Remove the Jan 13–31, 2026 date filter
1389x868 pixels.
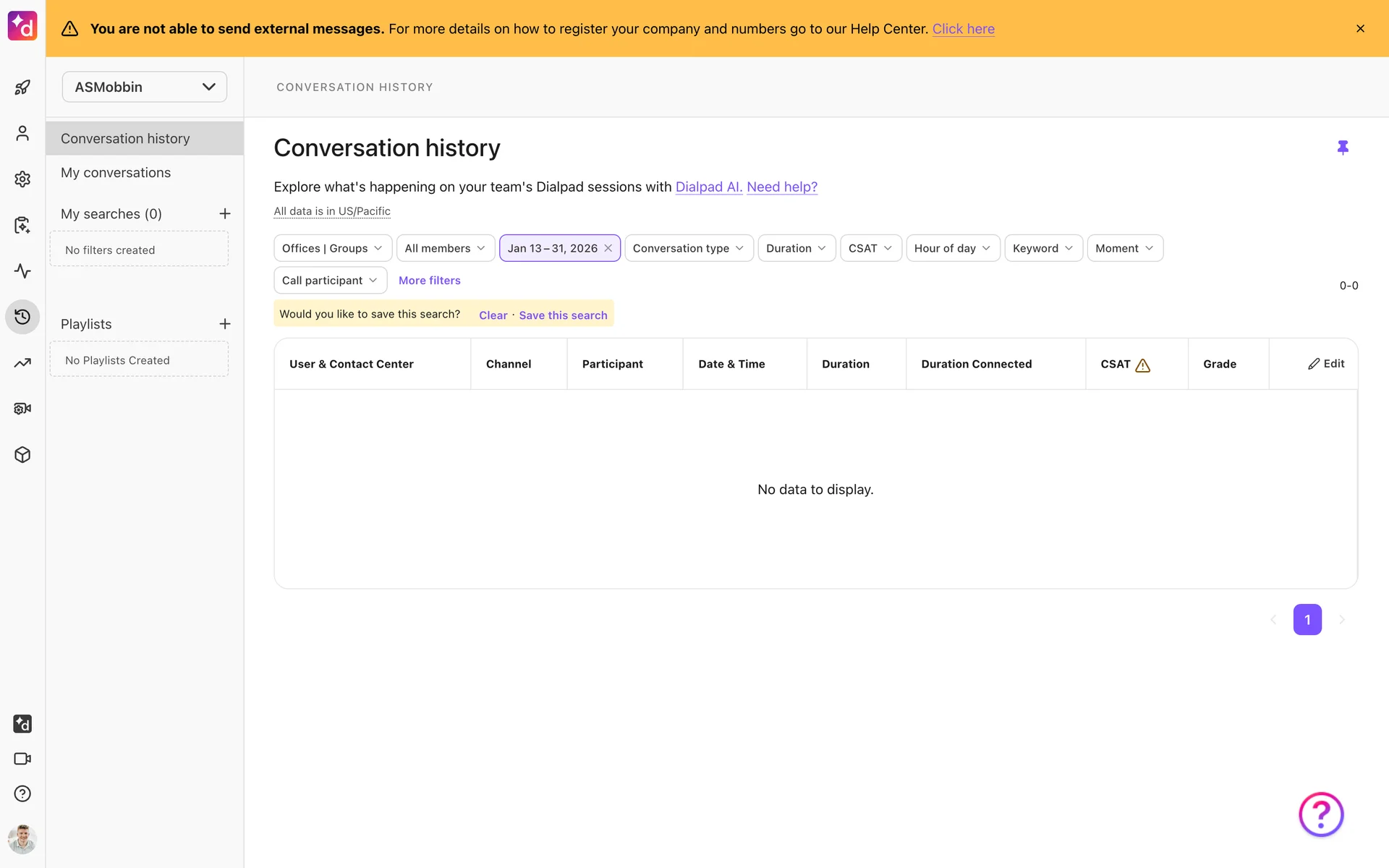[608, 248]
